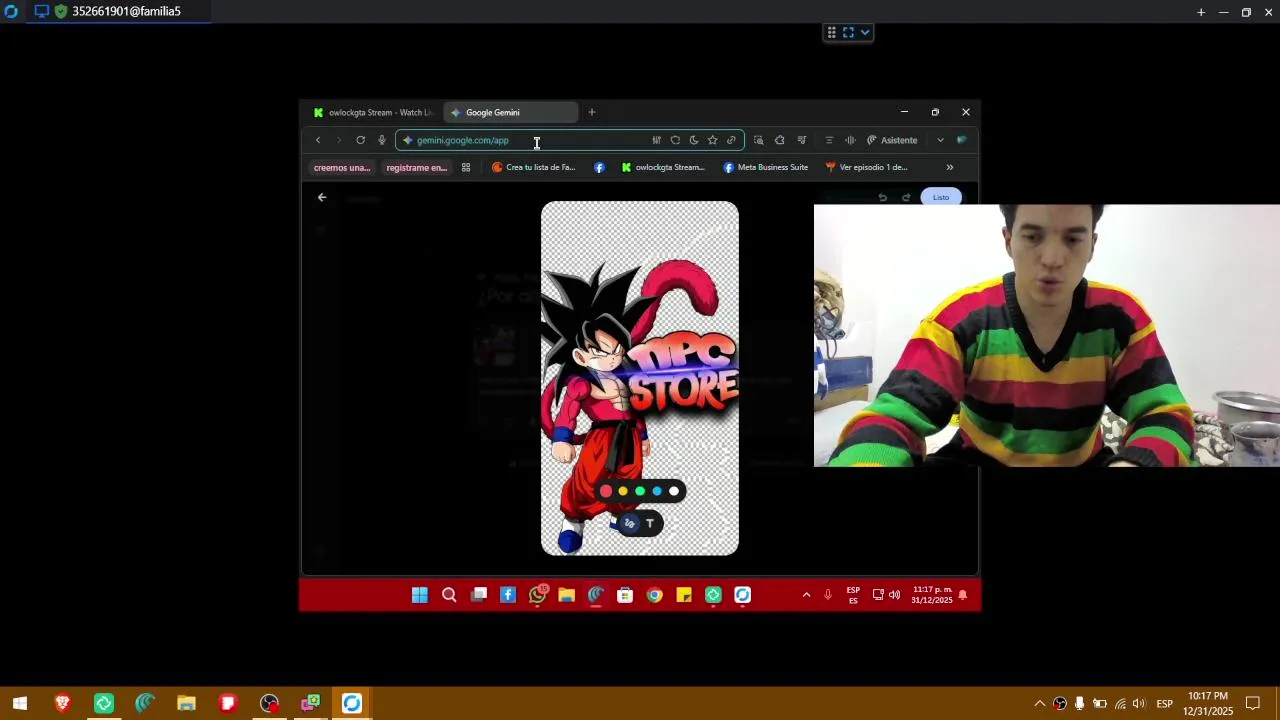Toggle fullscreen in remote session toolbar
The width and height of the screenshot is (1280, 720).
click(848, 32)
